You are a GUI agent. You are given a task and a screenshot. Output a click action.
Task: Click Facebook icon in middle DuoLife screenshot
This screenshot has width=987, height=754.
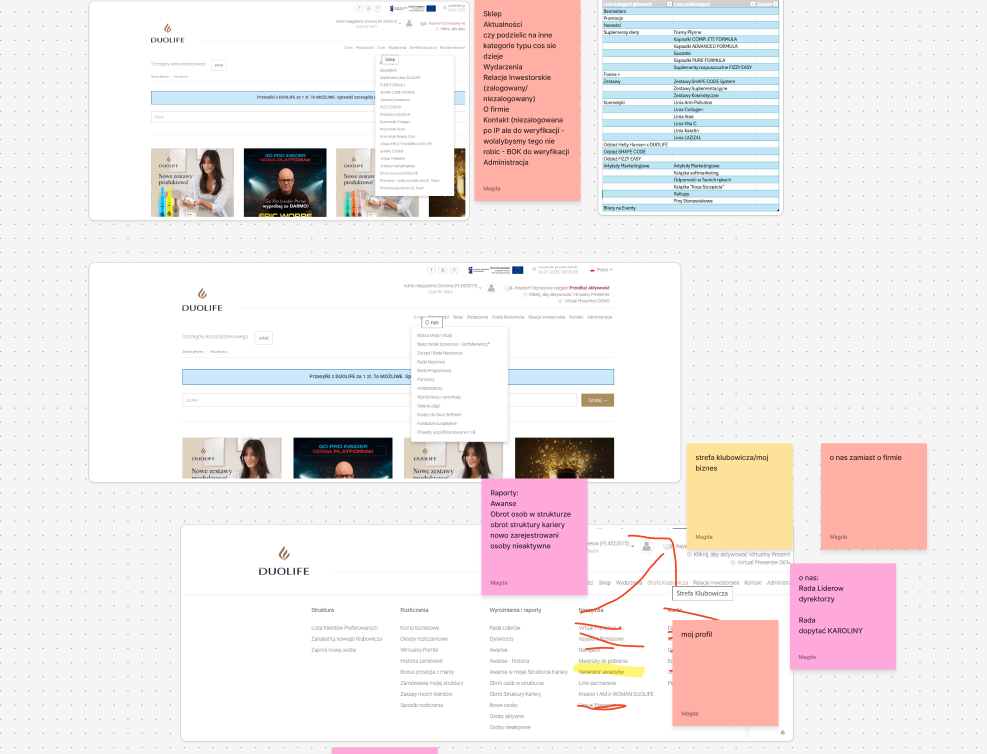[x=431, y=270]
